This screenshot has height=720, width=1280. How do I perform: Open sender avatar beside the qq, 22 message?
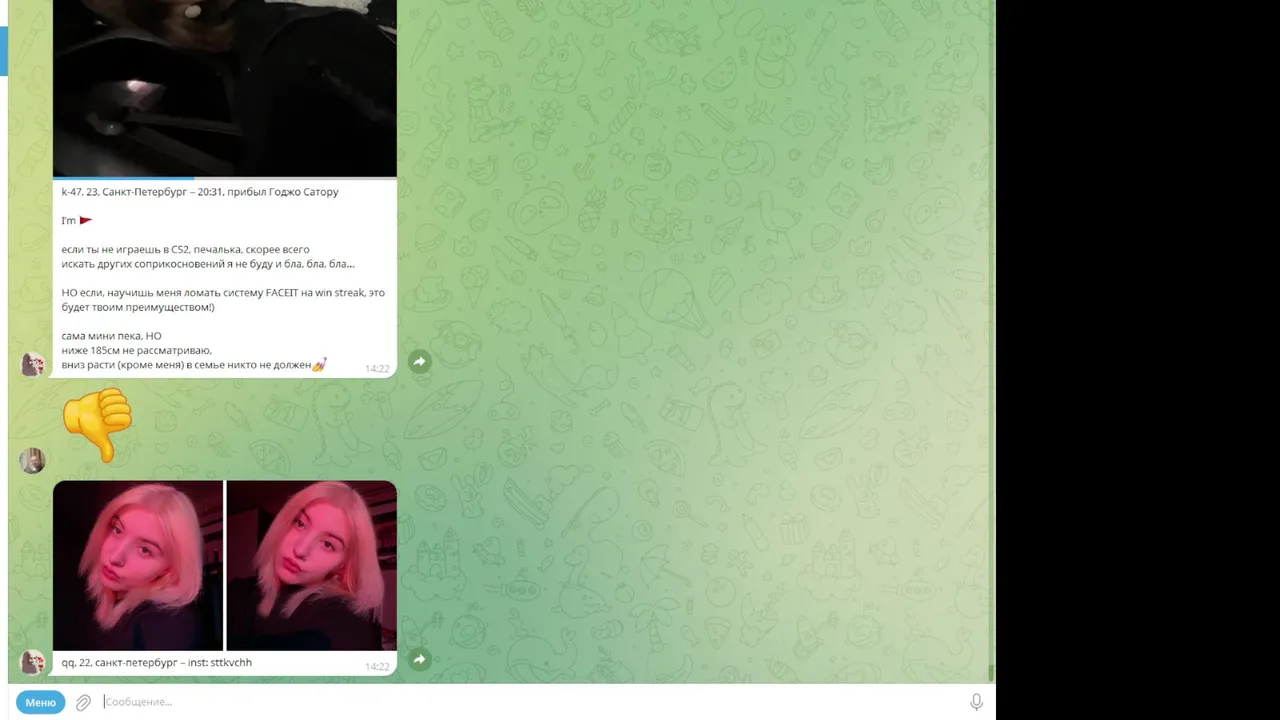point(33,662)
